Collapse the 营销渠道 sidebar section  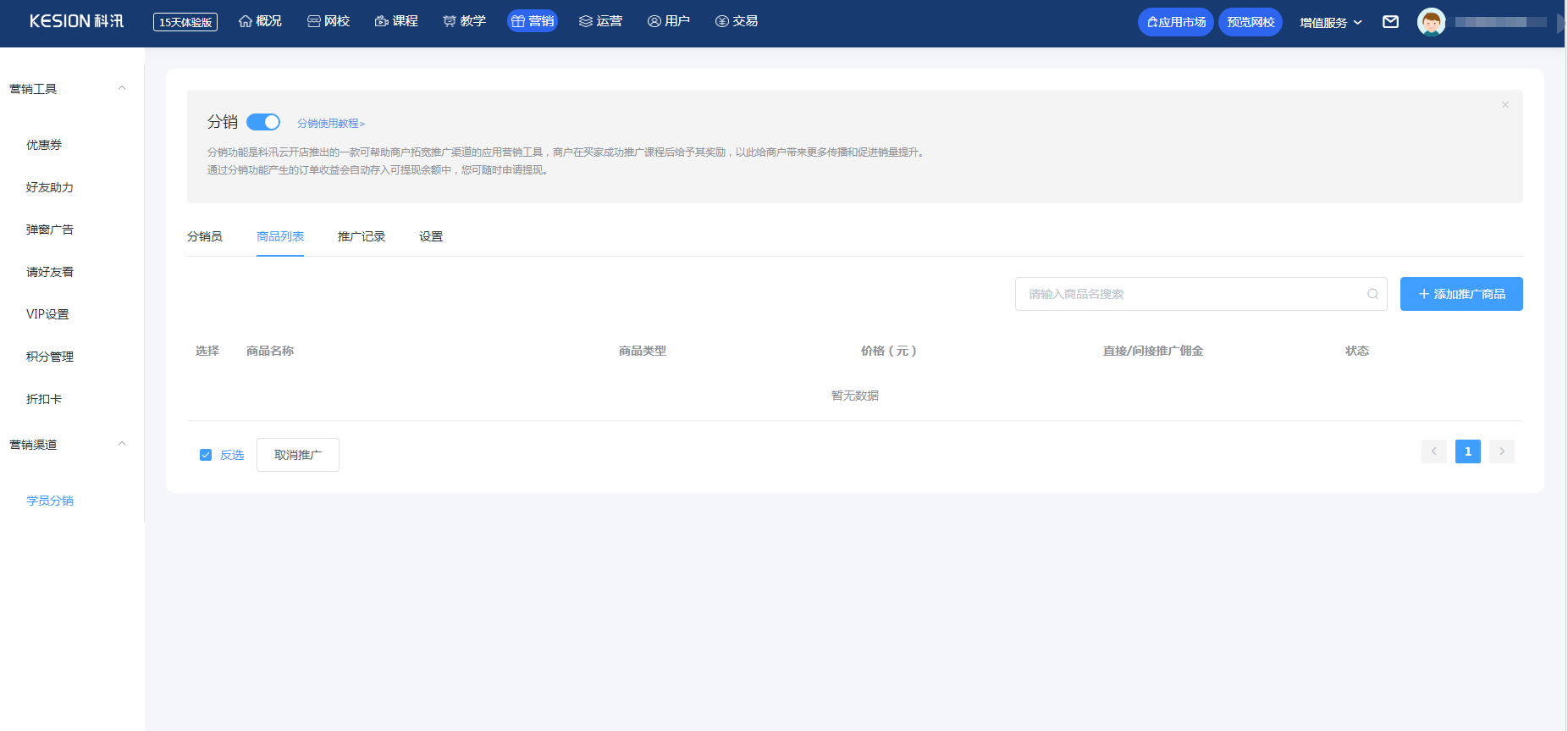(x=122, y=444)
